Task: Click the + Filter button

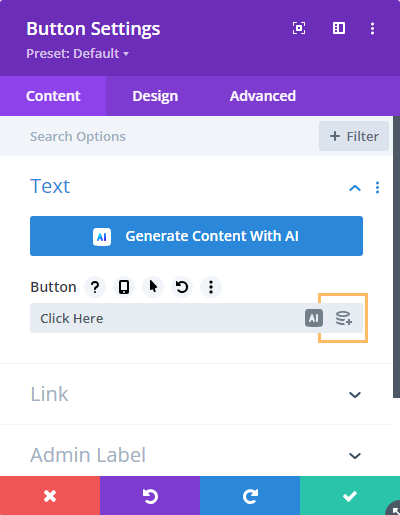Action: [354, 136]
